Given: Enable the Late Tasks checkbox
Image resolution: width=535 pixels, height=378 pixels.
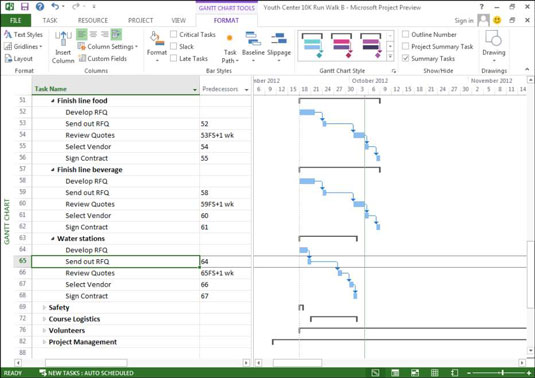Looking at the screenshot, I should (173, 58).
